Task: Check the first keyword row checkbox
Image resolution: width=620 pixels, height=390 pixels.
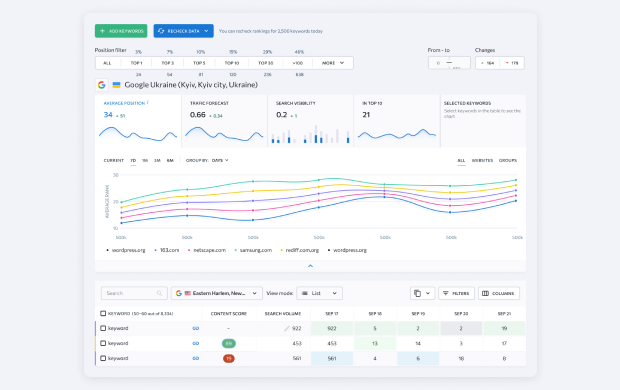Action: tap(103, 328)
